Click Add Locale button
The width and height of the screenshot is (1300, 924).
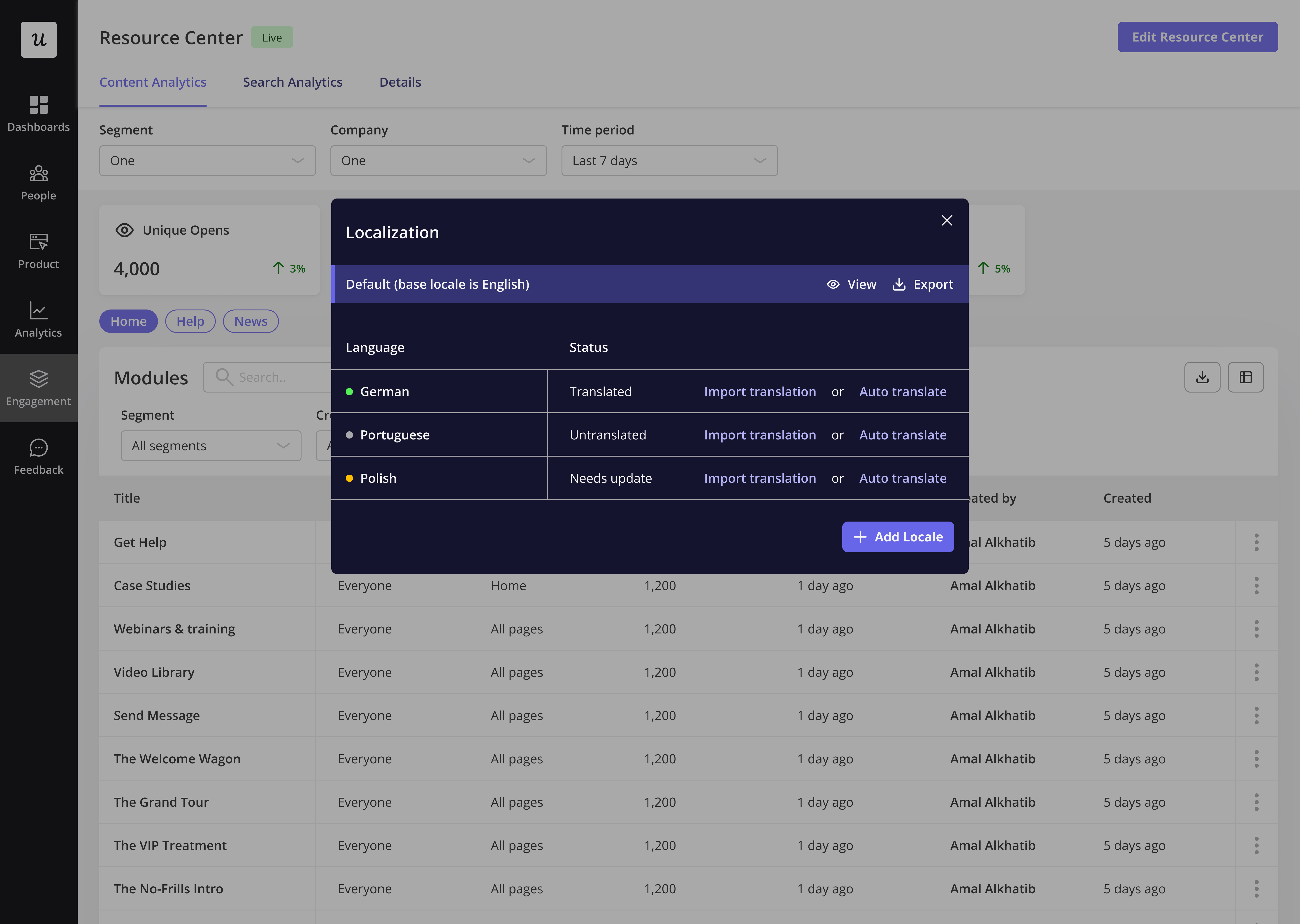click(x=898, y=536)
